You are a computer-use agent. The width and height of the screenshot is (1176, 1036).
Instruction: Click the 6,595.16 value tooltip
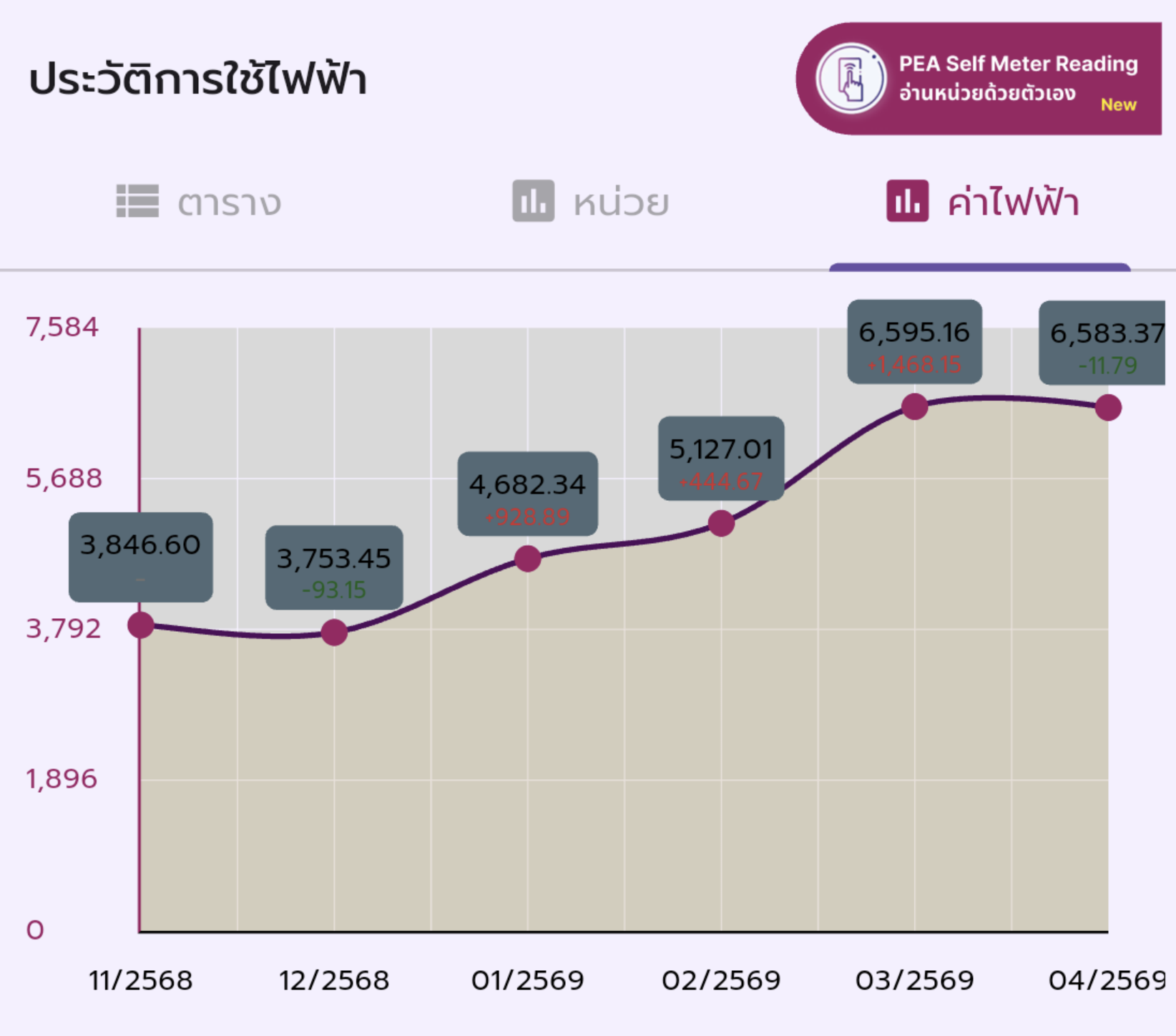pyautogui.click(x=914, y=341)
